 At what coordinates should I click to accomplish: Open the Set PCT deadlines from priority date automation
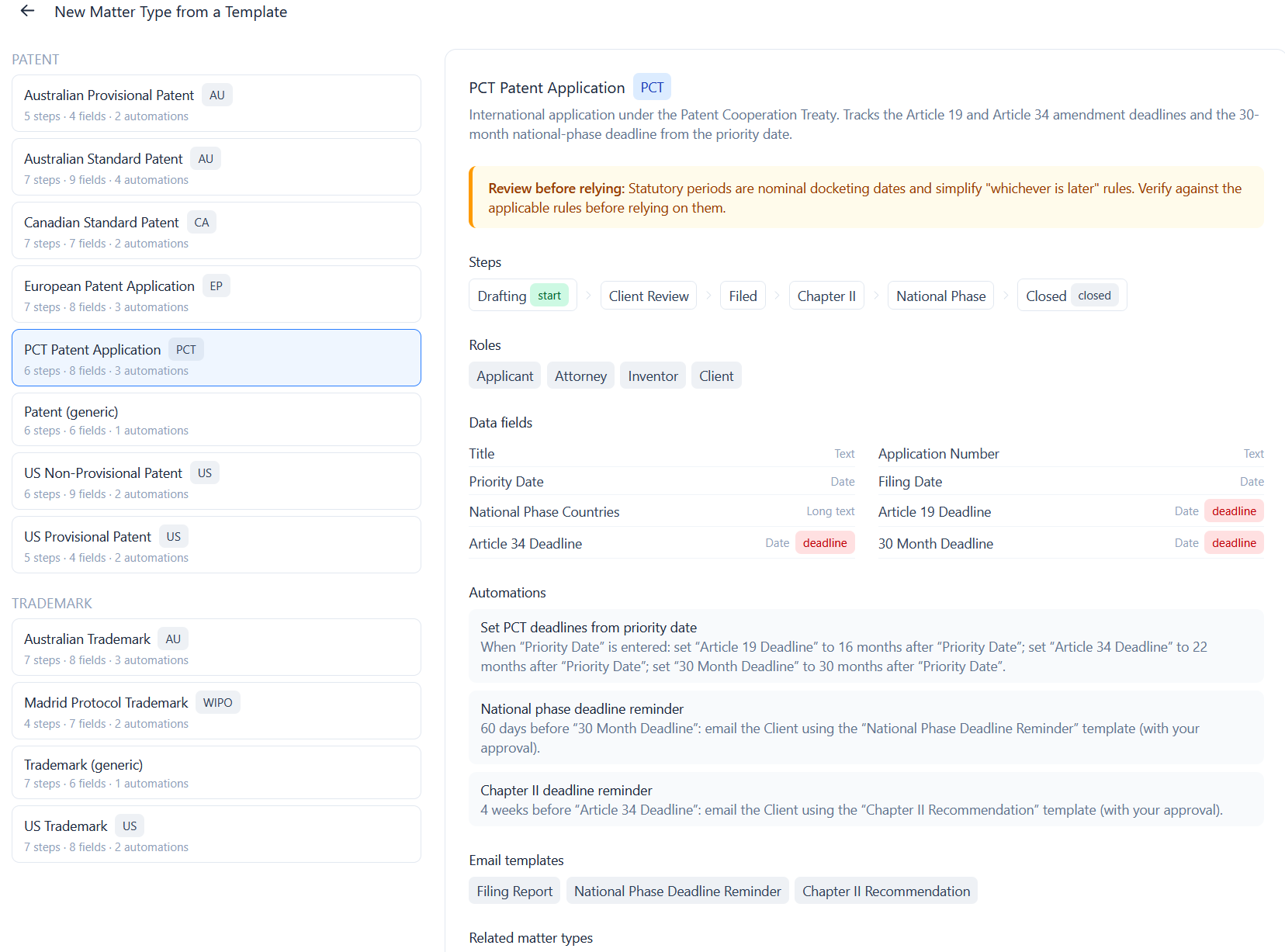coord(866,646)
